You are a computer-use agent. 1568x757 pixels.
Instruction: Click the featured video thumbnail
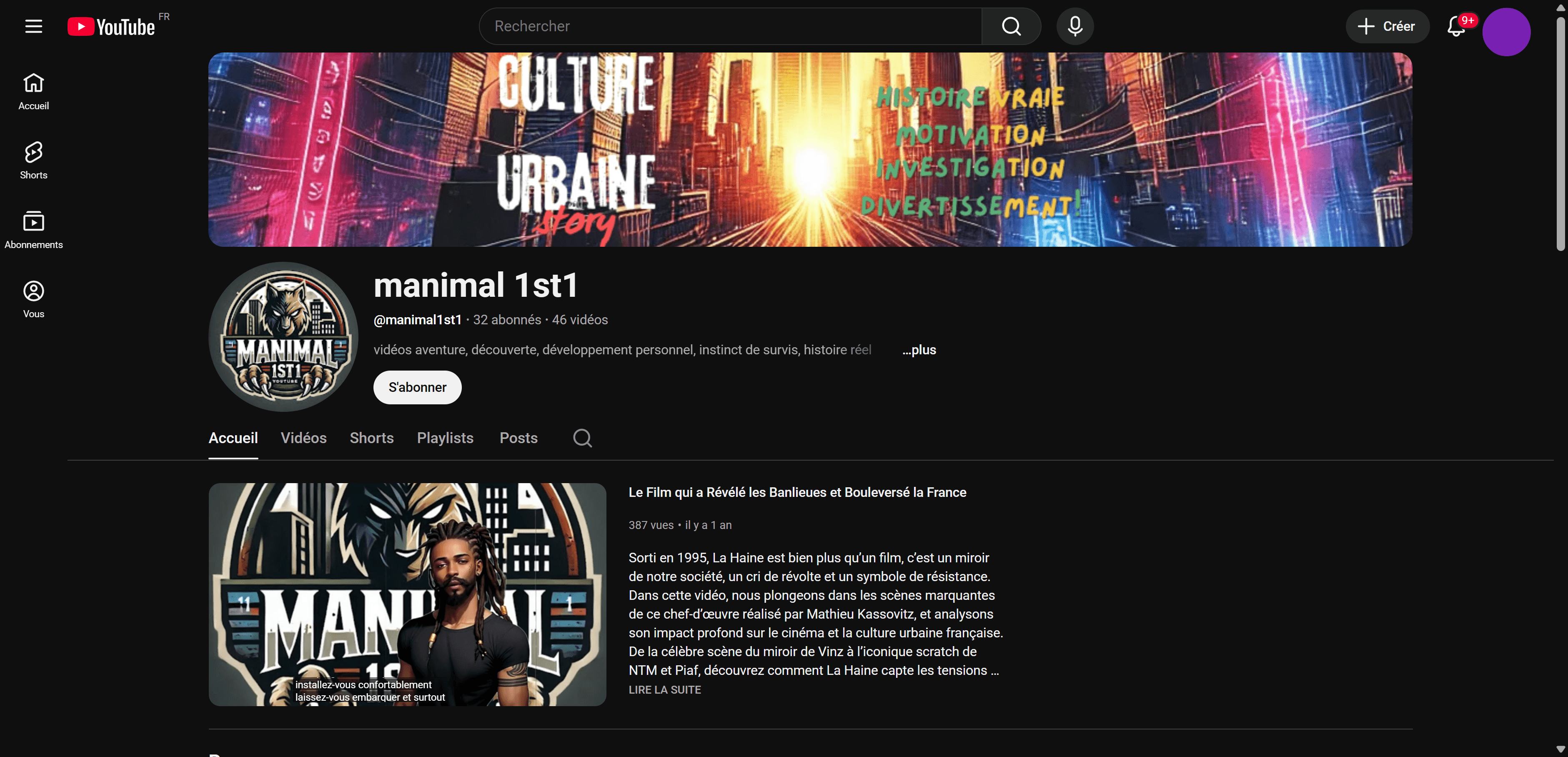point(407,594)
